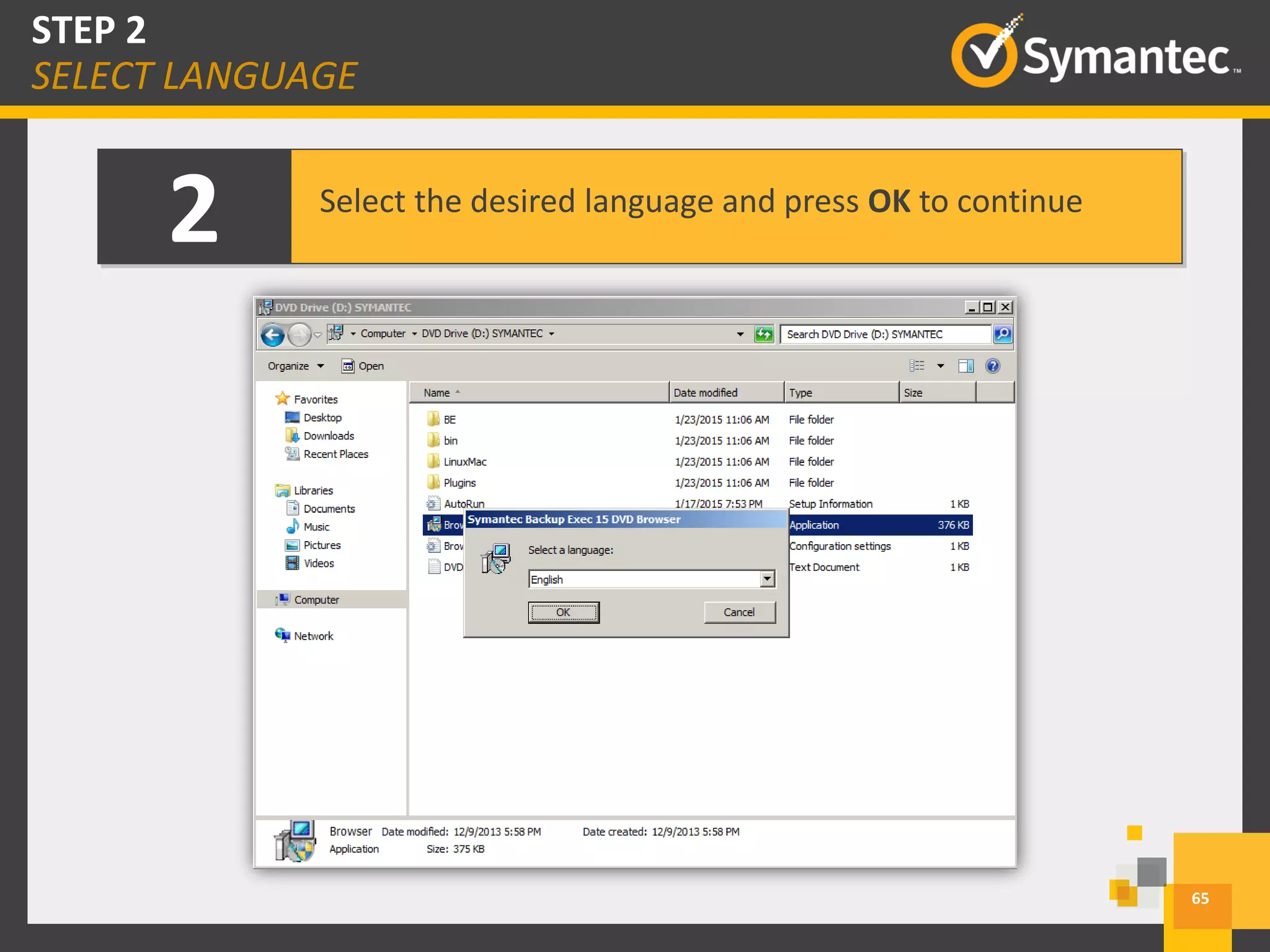Screen dimensions: 1270x952
Task: Open Recent Places in navigation pane
Action: click(x=335, y=454)
